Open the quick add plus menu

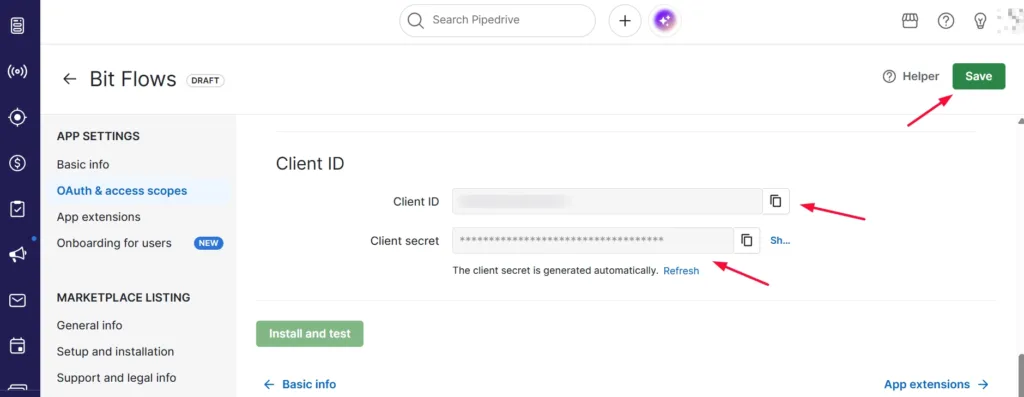coord(625,21)
